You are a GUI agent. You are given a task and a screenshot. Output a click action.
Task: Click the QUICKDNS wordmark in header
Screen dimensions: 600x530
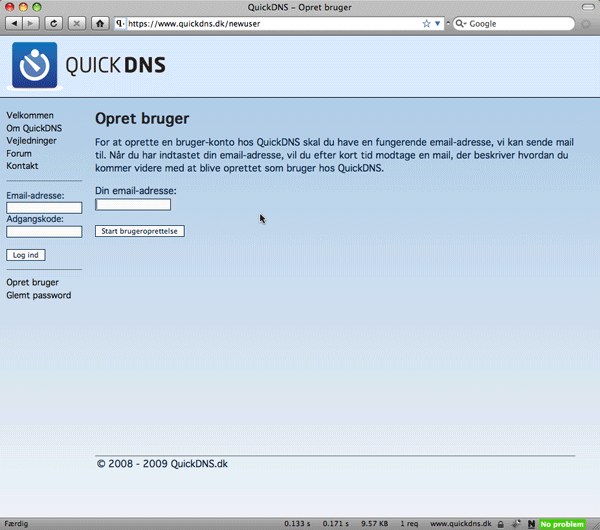point(116,65)
